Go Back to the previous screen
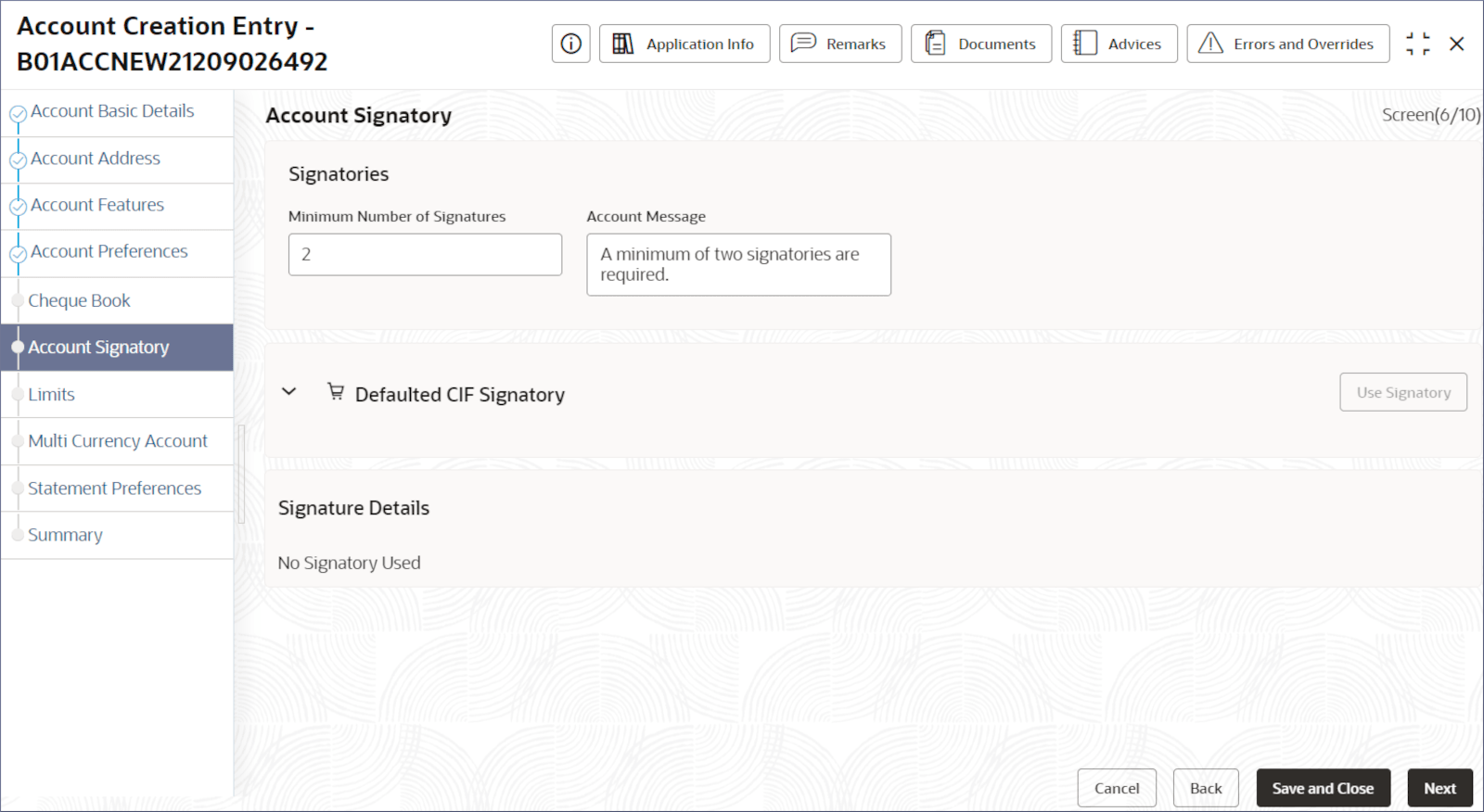This screenshot has width=1484, height=812. (1205, 788)
